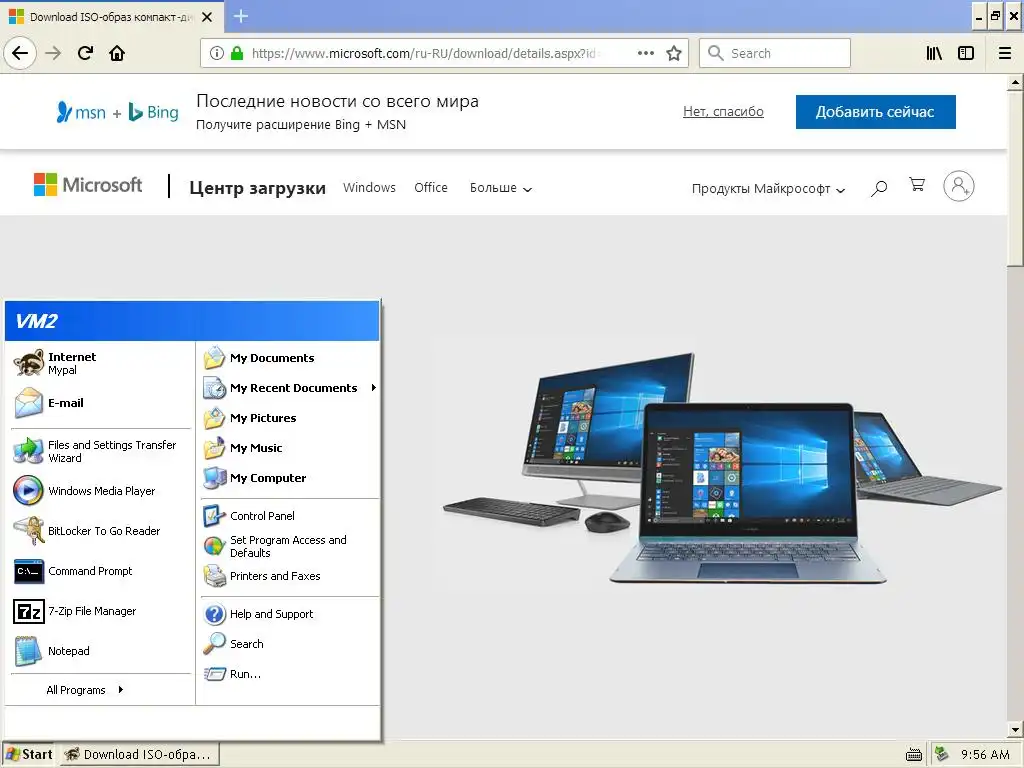Viewport: 1024px width, 768px height.
Task: Bookmark this page with the star icon
Action: pyautogui.click(x=674, y=53)
